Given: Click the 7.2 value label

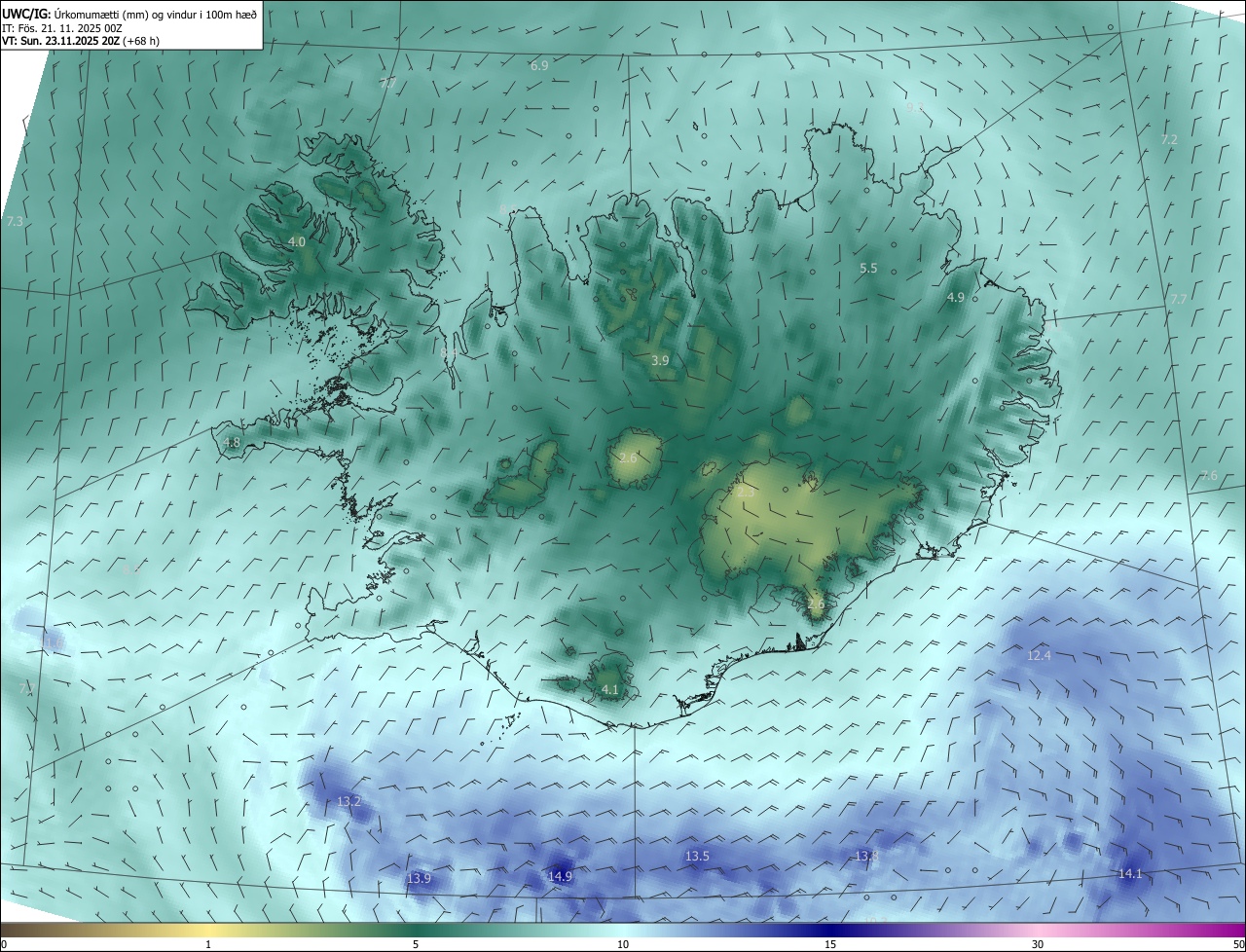Looking at the screenshot, I should (1169, 140).
